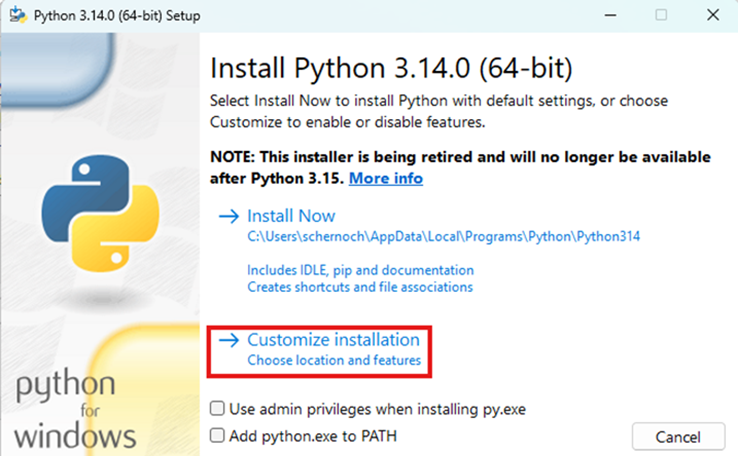The width and height of the screenshot is (738, 456).
Task: Choose Customize installation option
Action: (333, 340)
